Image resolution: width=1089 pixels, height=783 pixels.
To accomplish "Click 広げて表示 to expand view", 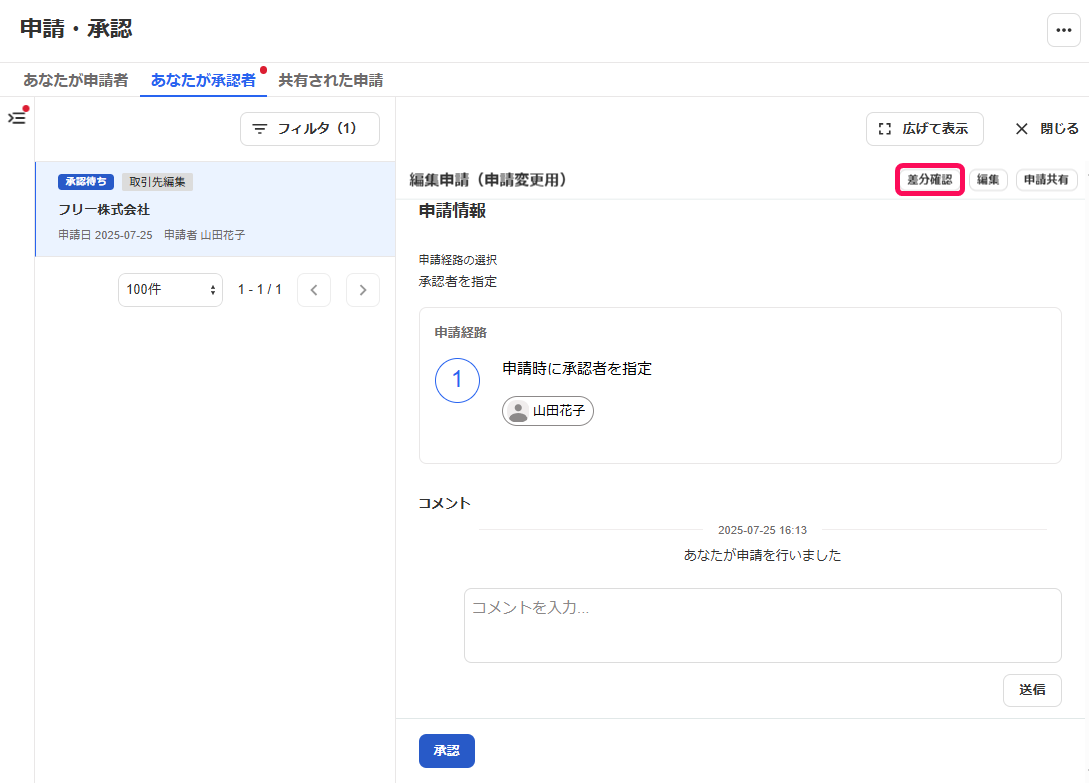I will pyautogui.click(x=924, y=129).
